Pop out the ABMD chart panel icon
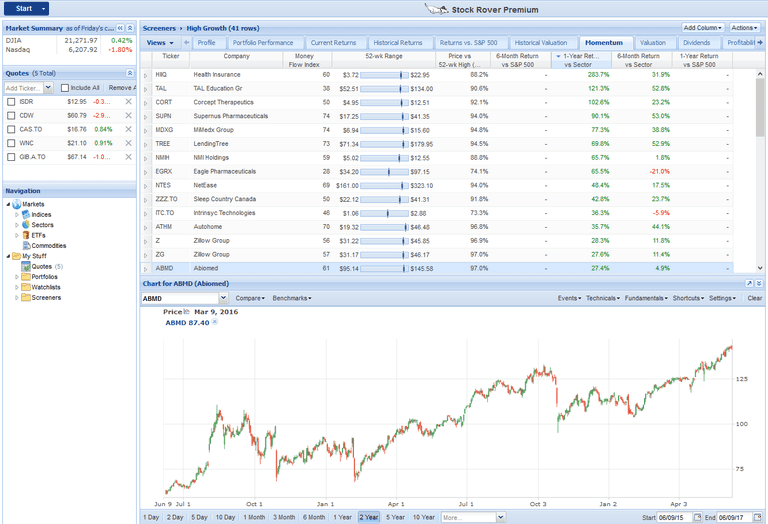This screenshot has width=768, height=524. click(749, 284)
